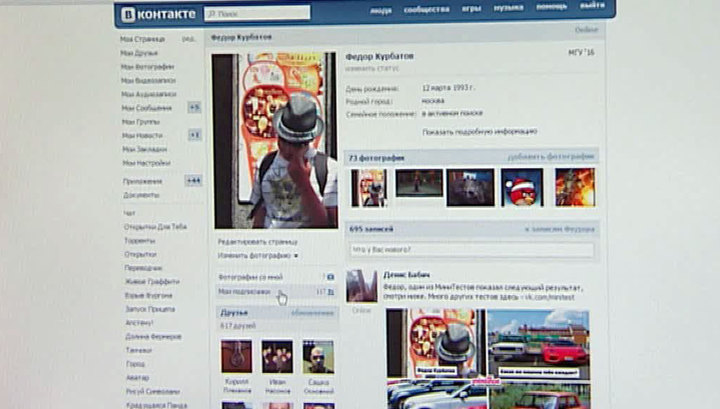720x409 pixels.
Task: Open friend Иван's avatar thumbnail
Action: (277, 356)
